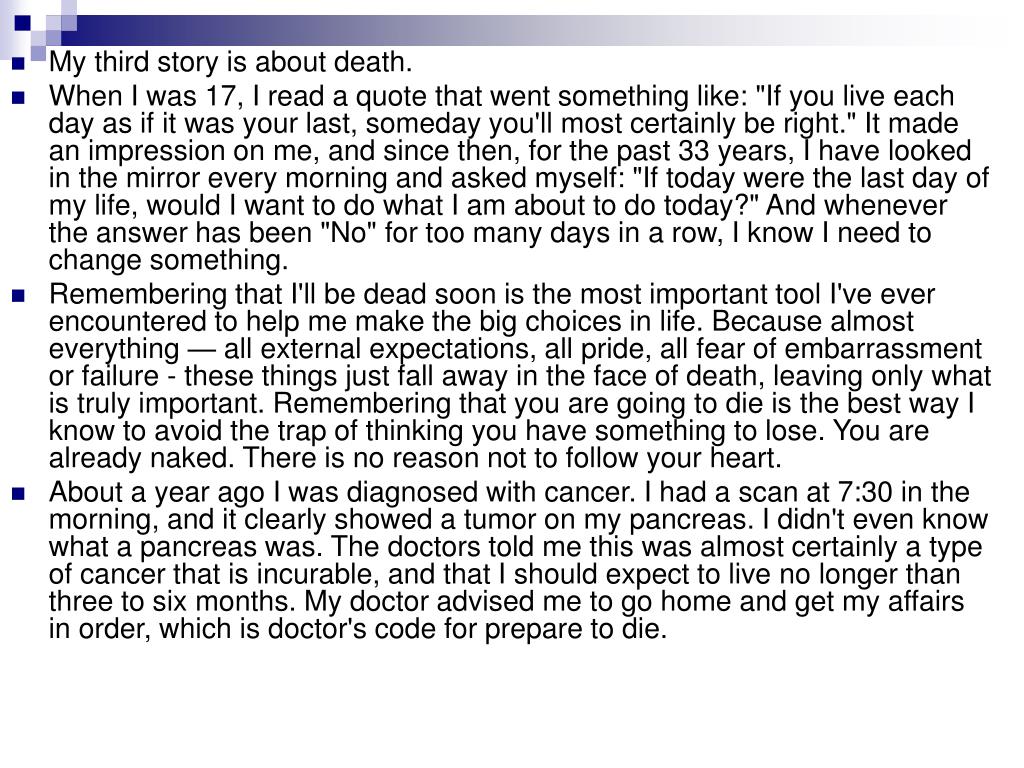Click the bullet beside 'When I was 17'
This screenshot has width=1024, height=768.
(18, 99)
